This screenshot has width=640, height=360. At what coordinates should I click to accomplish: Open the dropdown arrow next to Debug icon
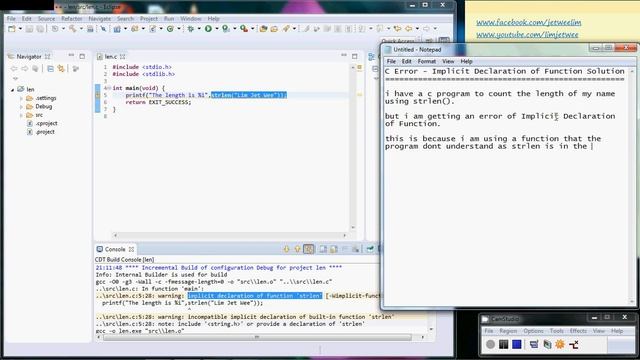pyautogui.click(x=199, y=29)
